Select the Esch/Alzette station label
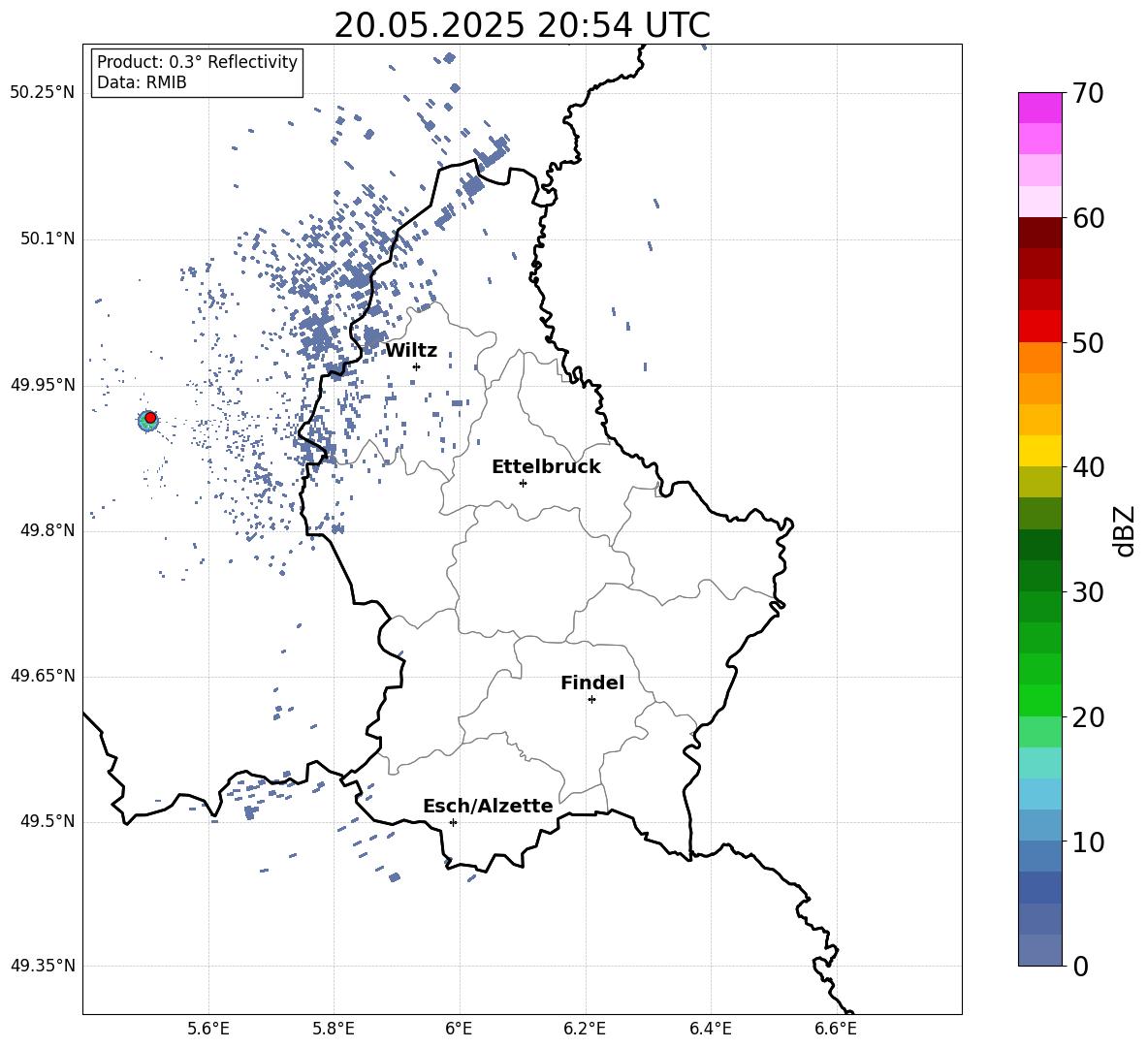 coord(488,807)
